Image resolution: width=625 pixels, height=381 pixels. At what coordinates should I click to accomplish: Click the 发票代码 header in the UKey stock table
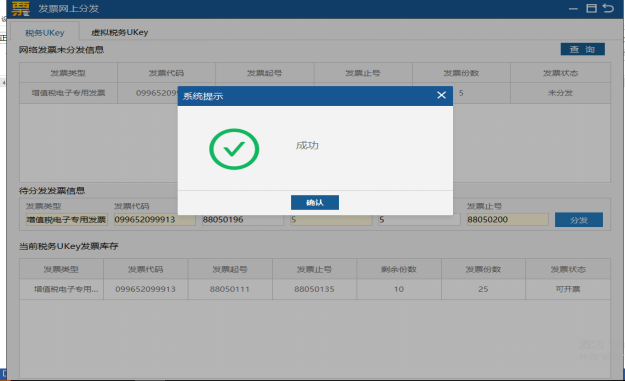[x=145, y=269]
